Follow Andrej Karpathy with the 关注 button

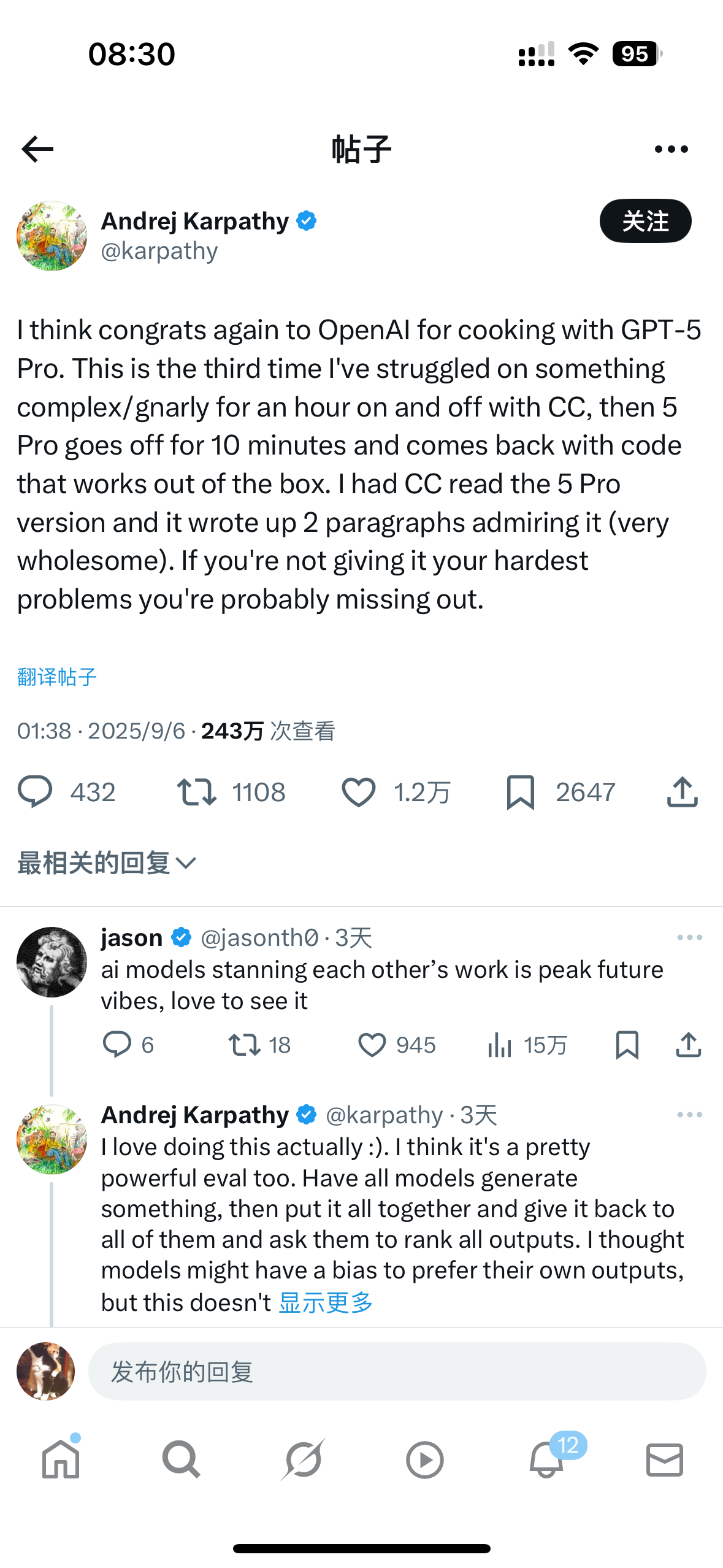(645, 221)
